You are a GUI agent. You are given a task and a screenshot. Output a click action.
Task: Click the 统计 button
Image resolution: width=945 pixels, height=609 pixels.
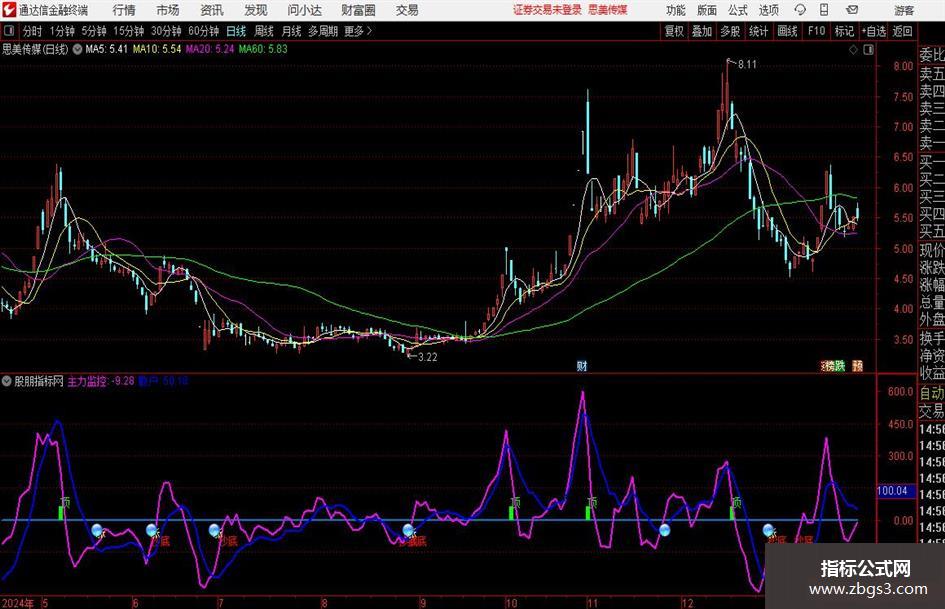[x=758, y=31]
